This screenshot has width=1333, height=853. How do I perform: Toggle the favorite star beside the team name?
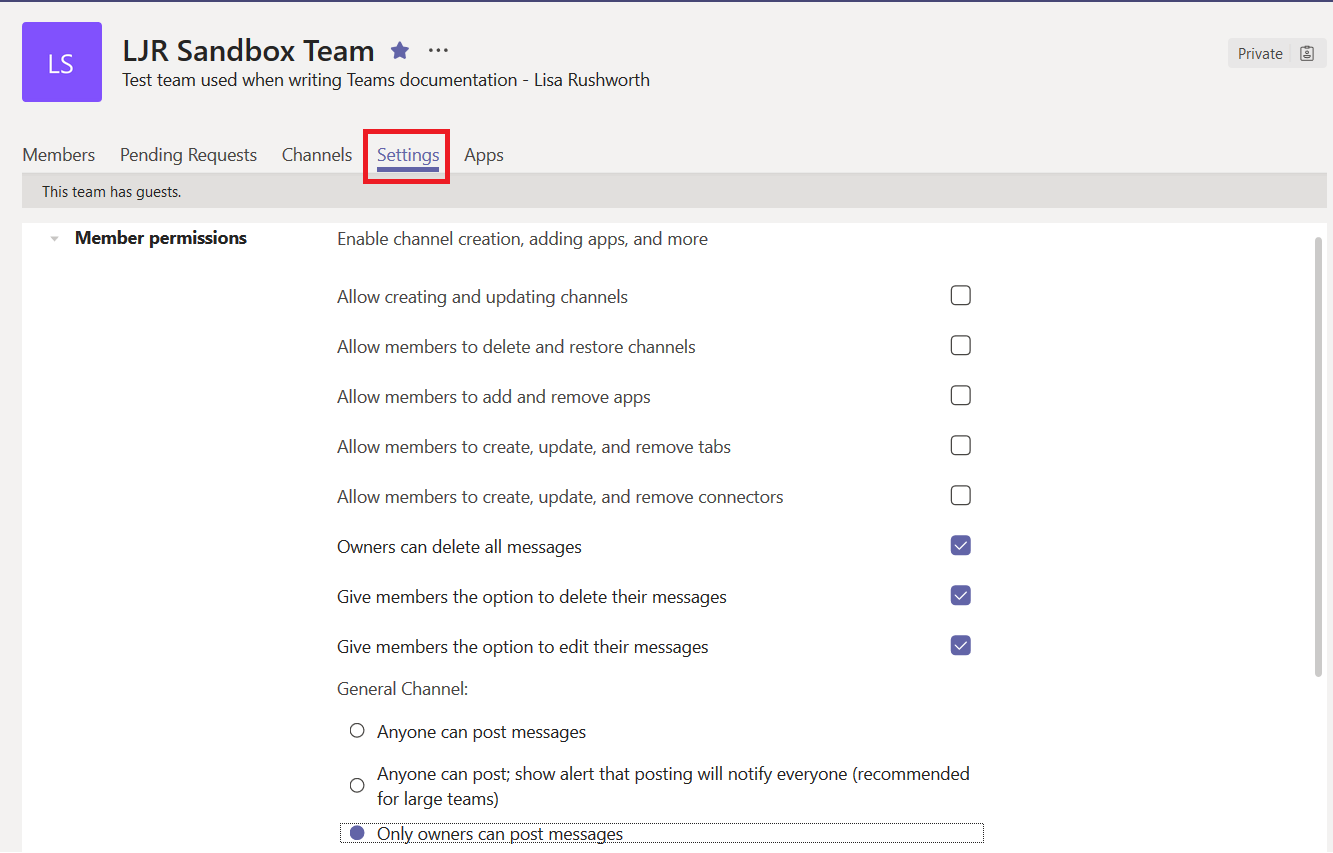click(400, 50)
